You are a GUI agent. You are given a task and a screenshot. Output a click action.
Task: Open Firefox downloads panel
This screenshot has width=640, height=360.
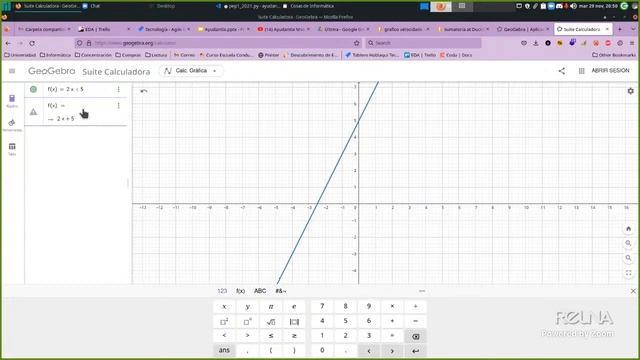[536, 43]
